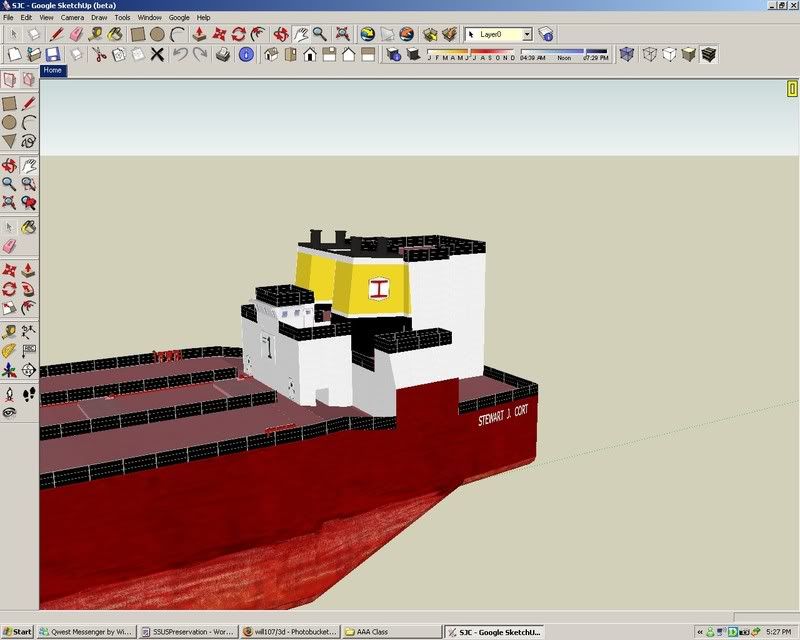Open the AAA Class folder taskbar button
Viewport: 800px width, 640px height.
[x=392, y=632]
